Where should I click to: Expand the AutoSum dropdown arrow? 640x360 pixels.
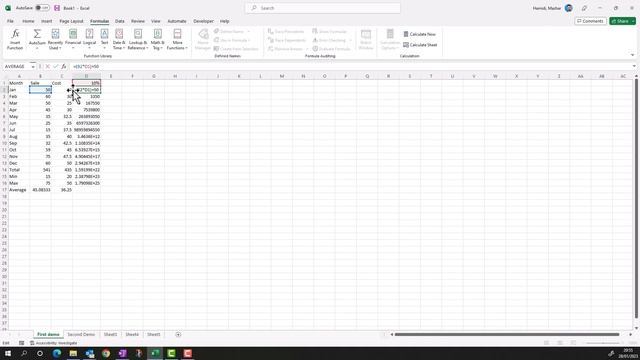coord(37,48)
